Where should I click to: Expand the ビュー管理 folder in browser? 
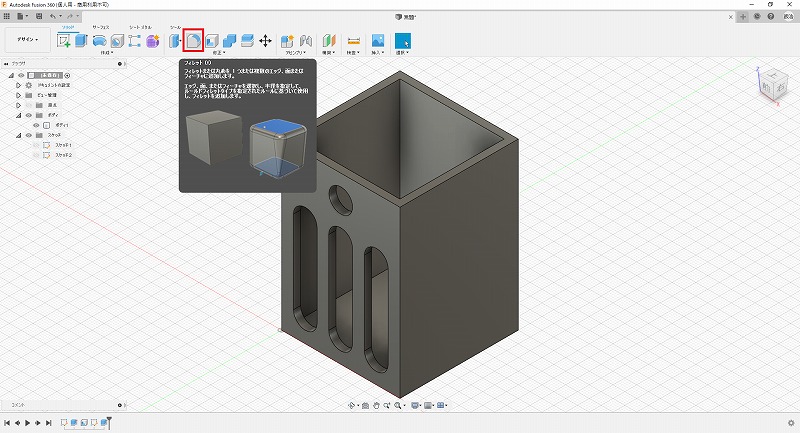pyautogui.click(x=17, y=95)
